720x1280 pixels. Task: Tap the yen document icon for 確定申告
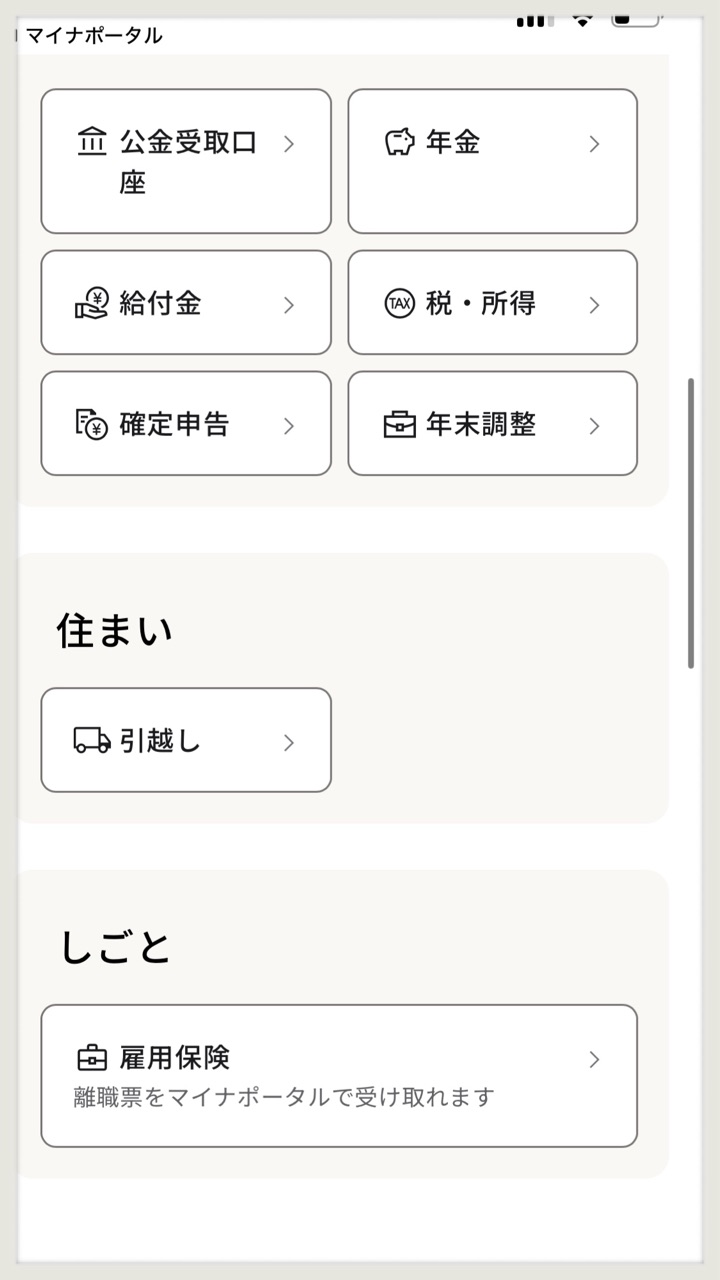pyautogui.click(x=92, y=424)
